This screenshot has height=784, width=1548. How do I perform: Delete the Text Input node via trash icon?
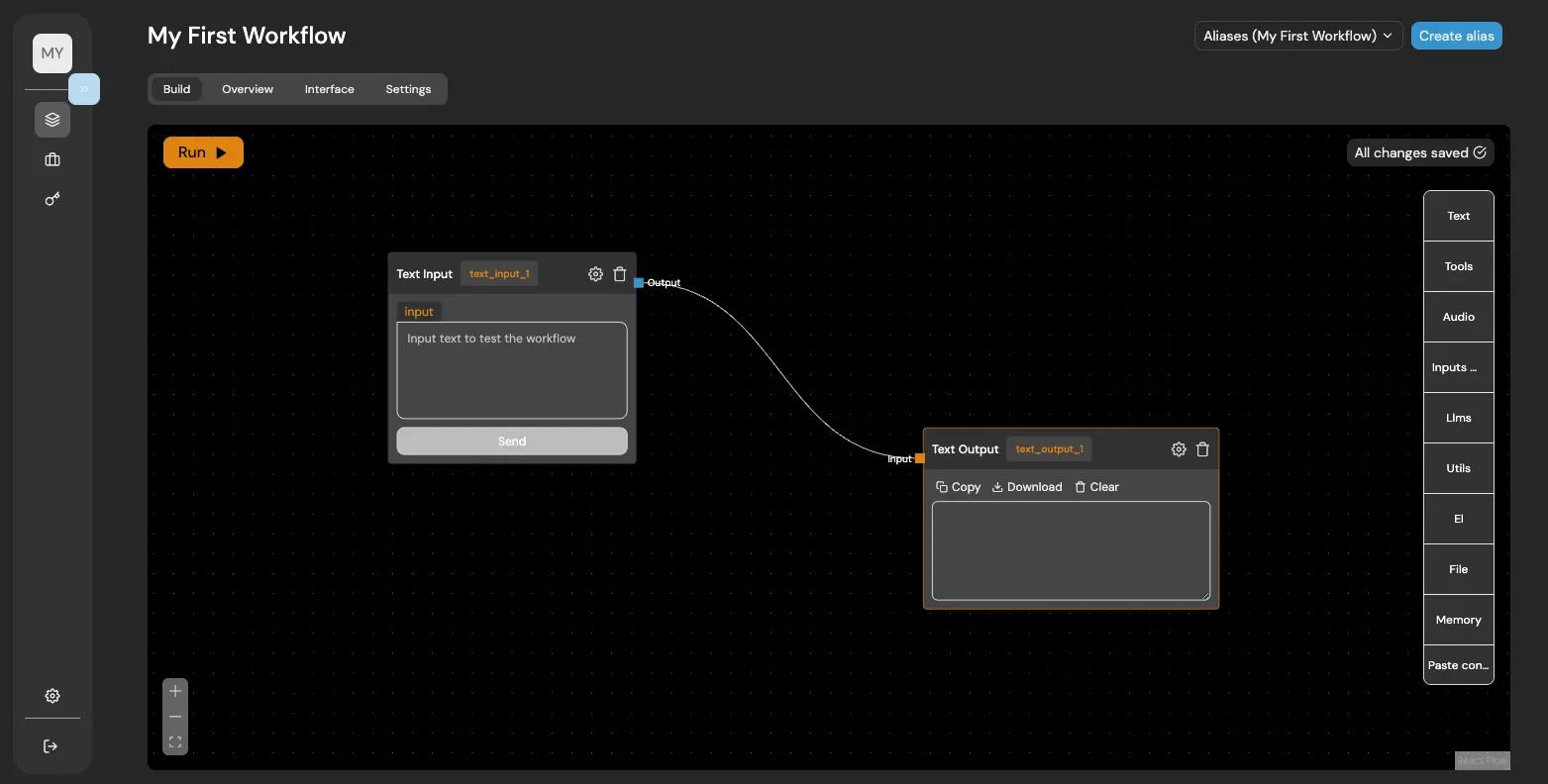[x=620, y=274]
